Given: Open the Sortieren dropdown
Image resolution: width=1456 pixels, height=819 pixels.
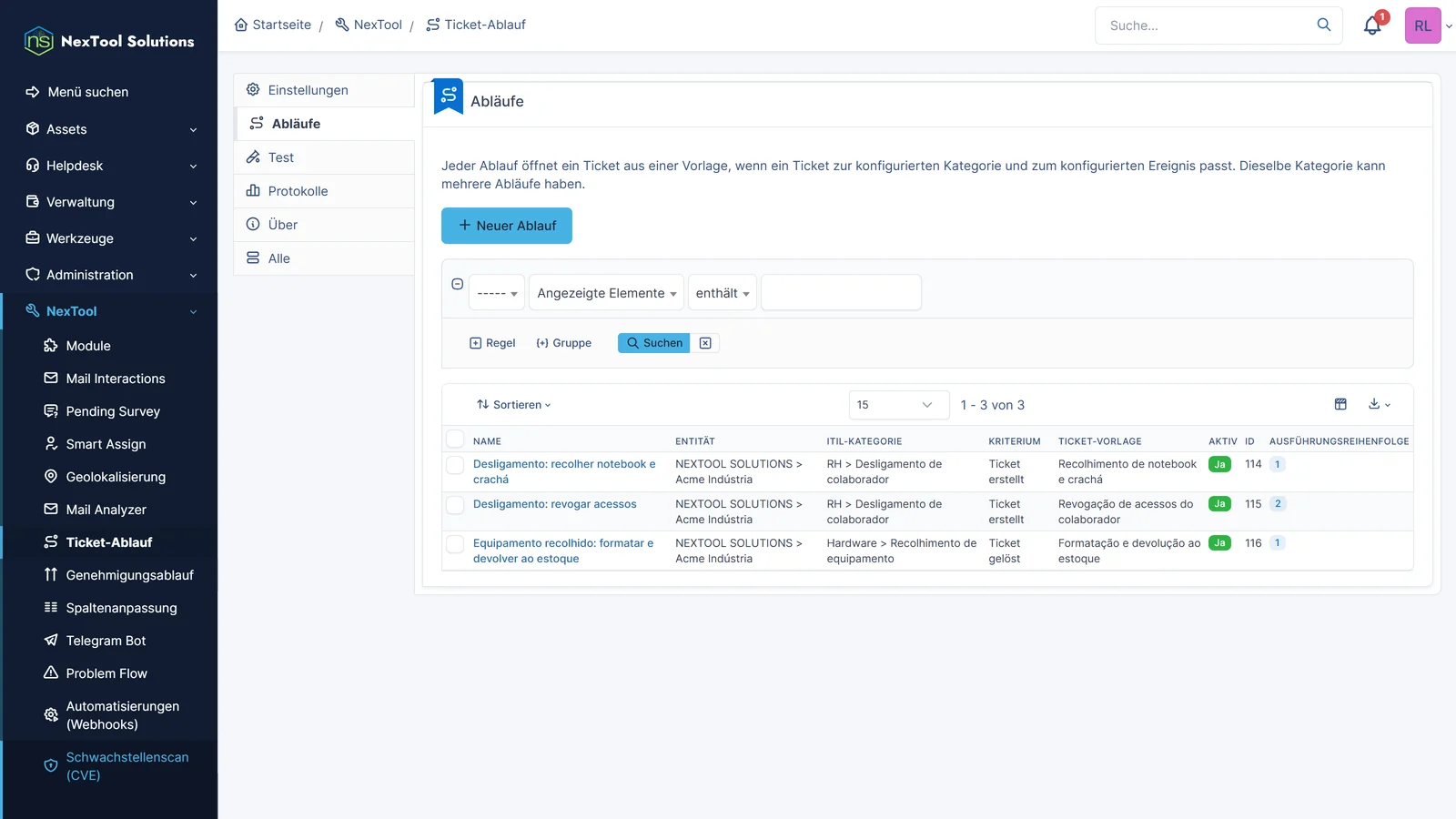Looking at the screenshot, I should pyautogui.click(x=514, y=405).
